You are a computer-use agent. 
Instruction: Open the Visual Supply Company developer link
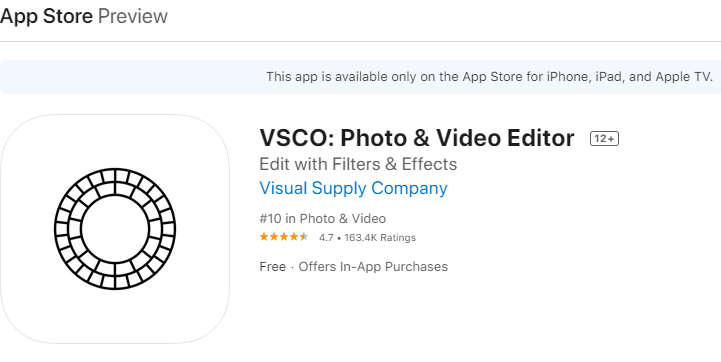(x=353, y=188)
